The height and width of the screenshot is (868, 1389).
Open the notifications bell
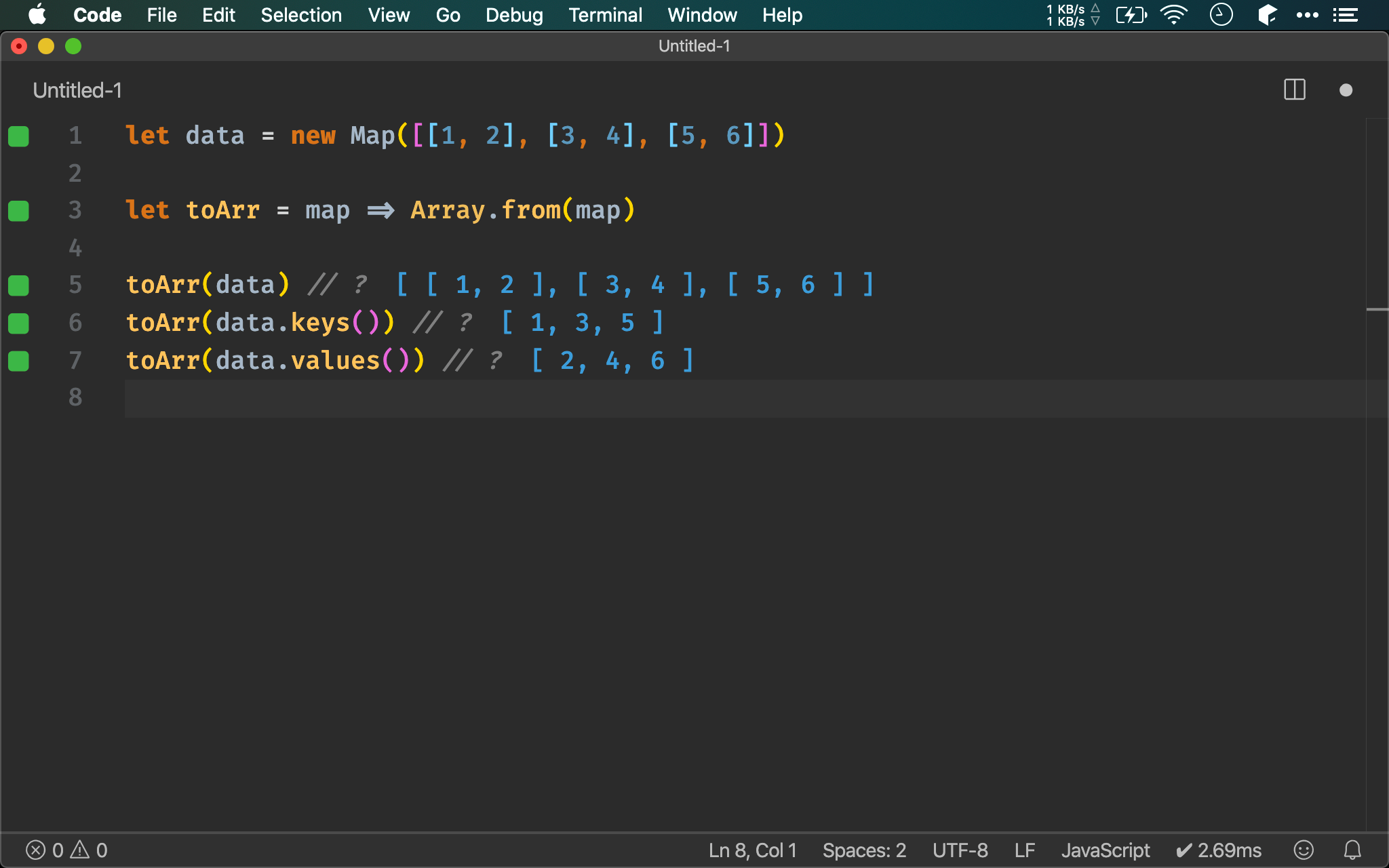pyautogui.click(x=1352, y=850)
